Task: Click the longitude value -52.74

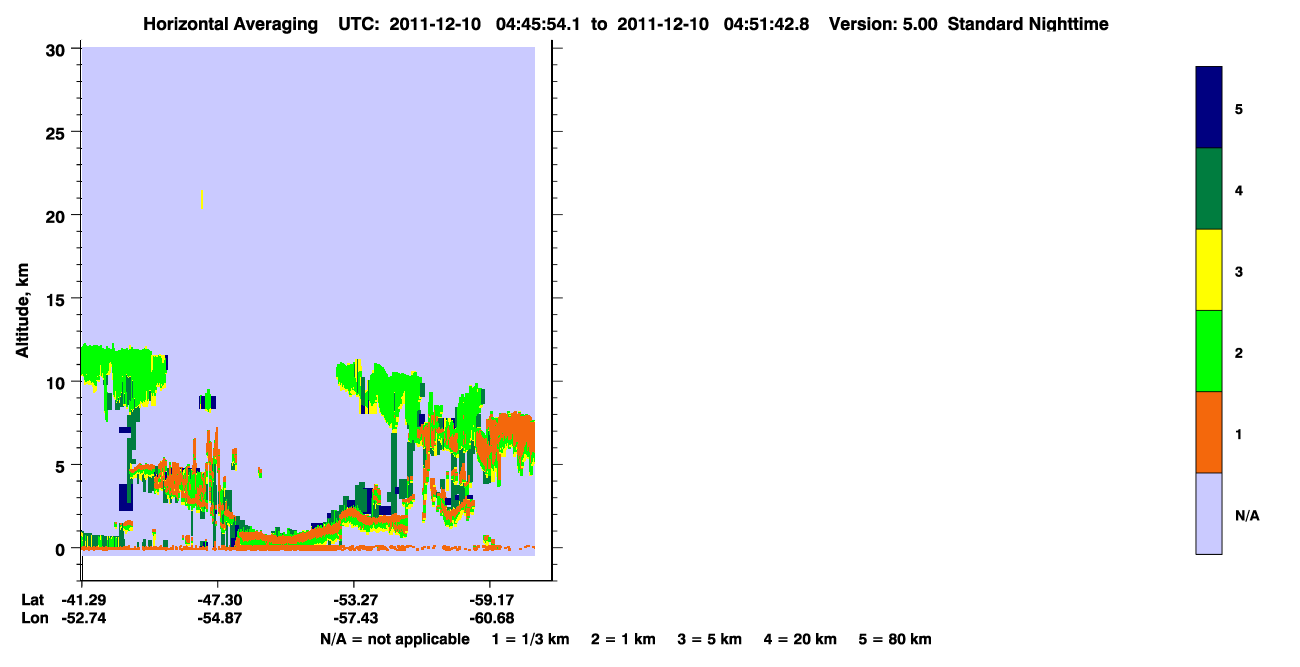Action: [82, 619]
